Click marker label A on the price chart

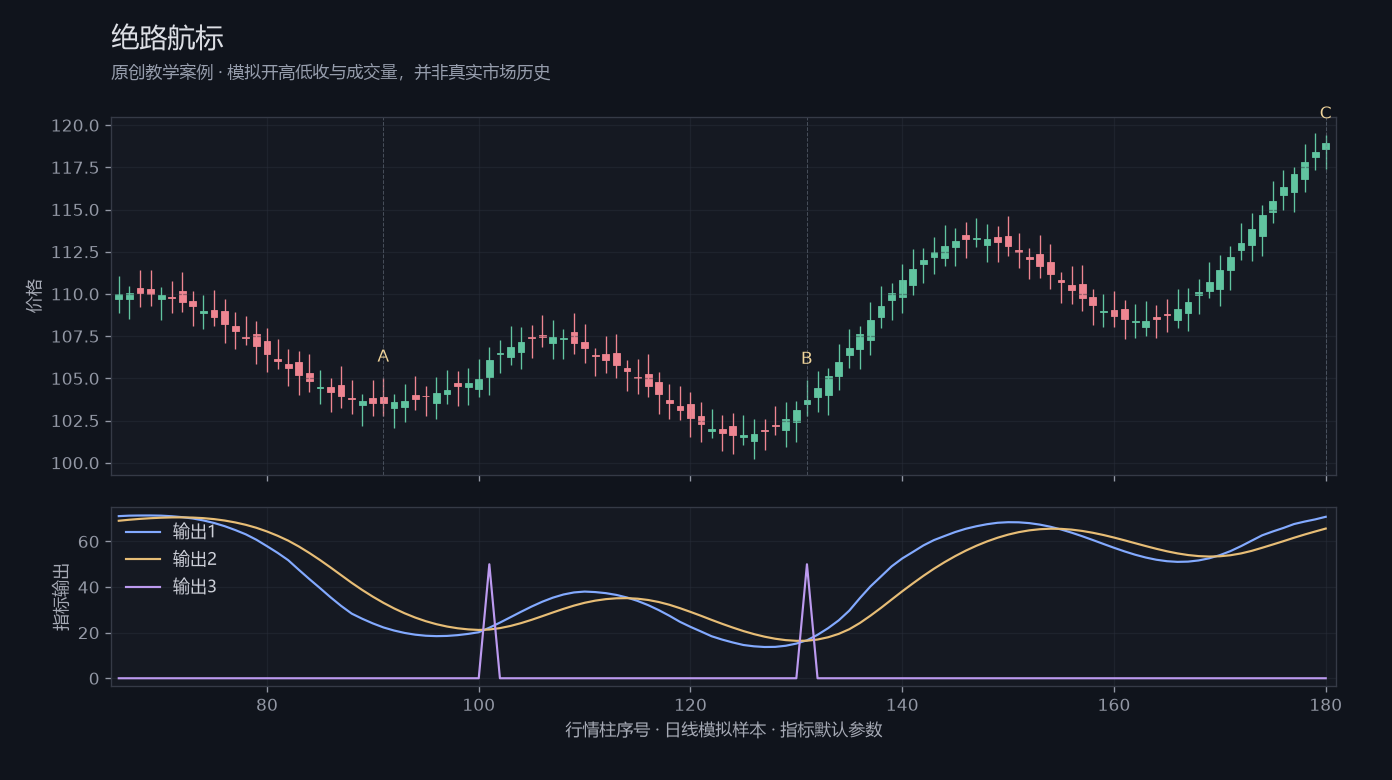[x=383, y=357]
